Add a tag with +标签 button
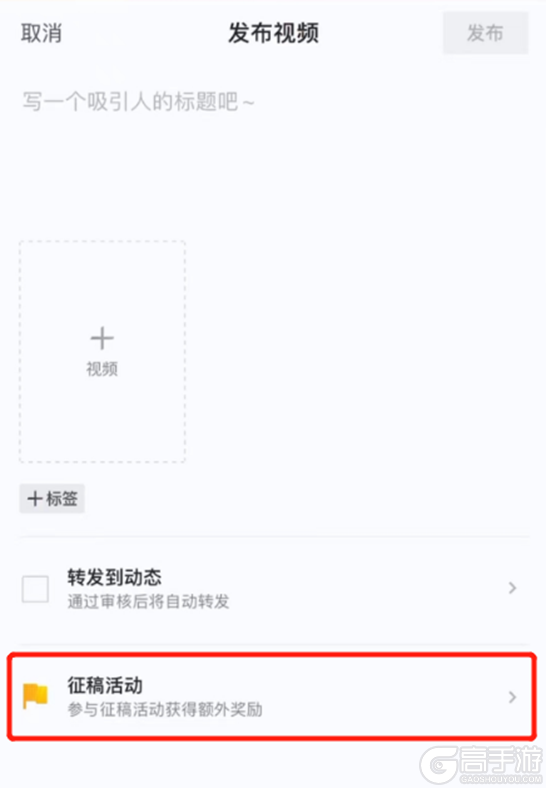Image resolution: width=546 pixels, height=788 pixels. pyautogui.click(x=52, y=499)
